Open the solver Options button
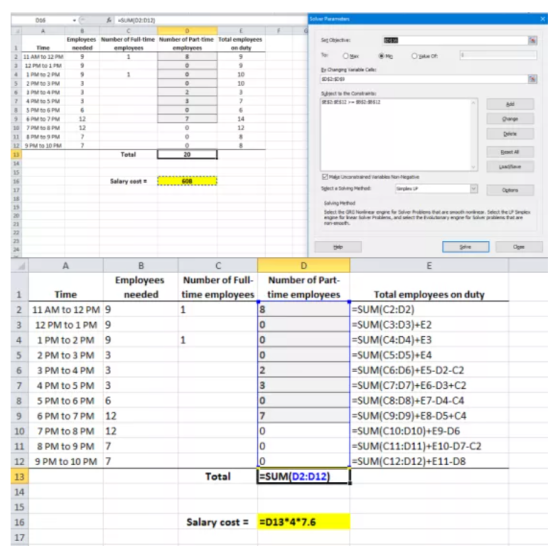The width and height of the screenshot is (560, 546). 510,190
